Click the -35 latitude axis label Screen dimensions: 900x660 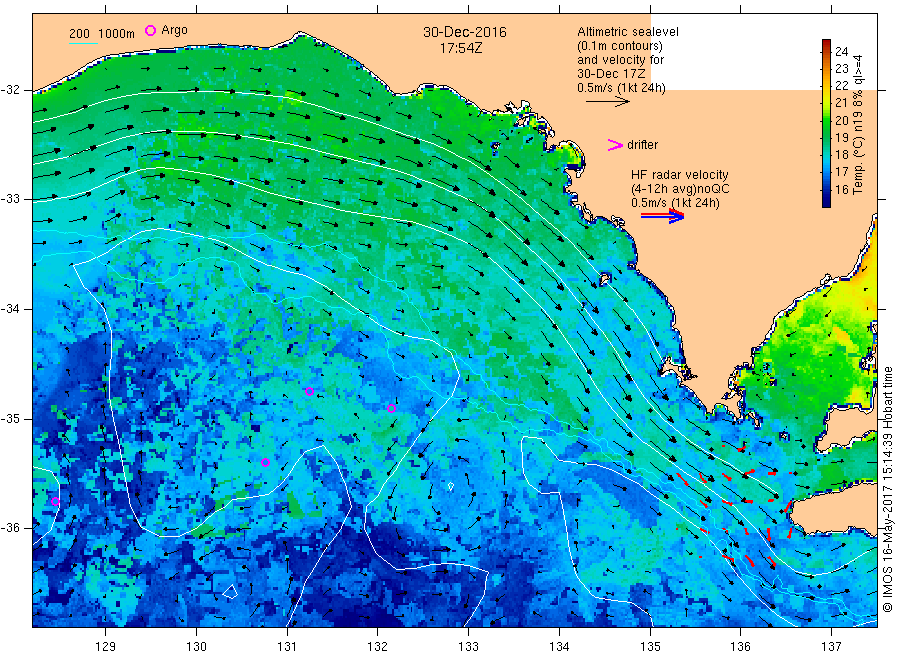[x=10, y=418]
